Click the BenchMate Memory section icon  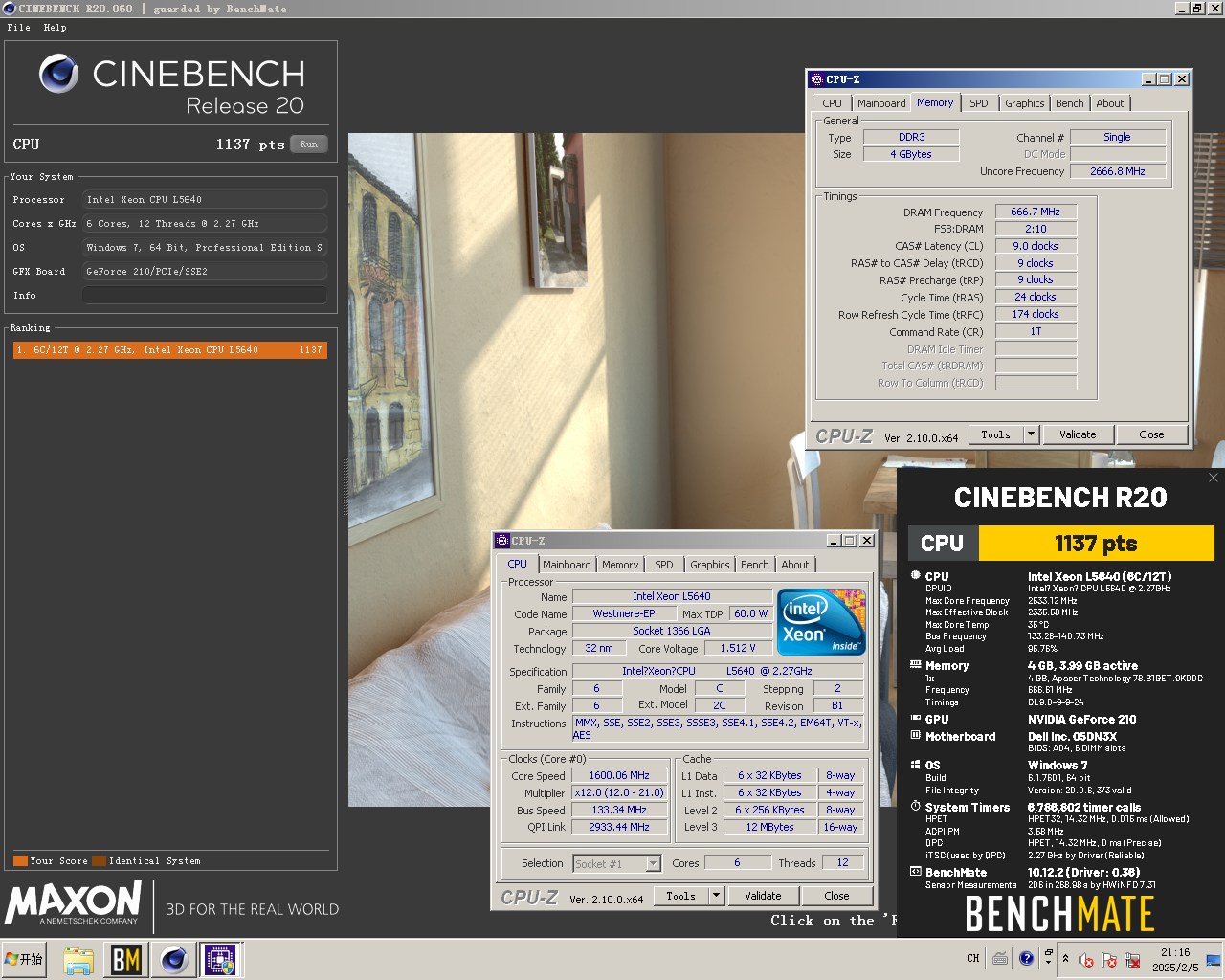tap(915, 664)
